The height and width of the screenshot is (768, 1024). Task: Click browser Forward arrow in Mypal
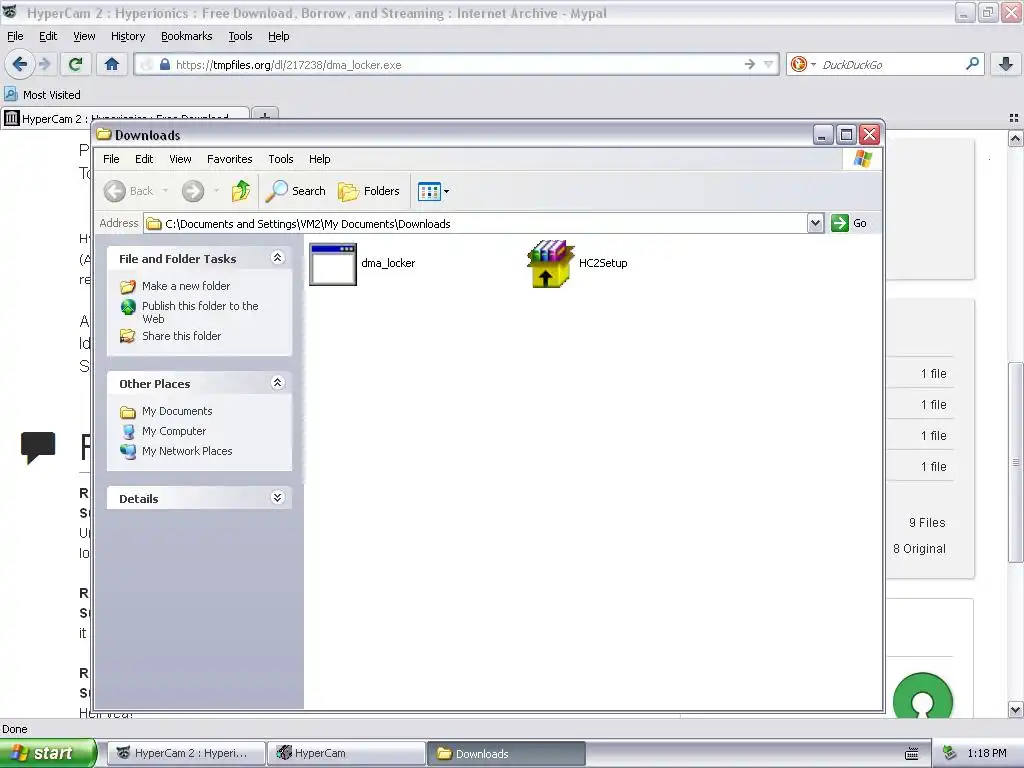coord(44,64)
